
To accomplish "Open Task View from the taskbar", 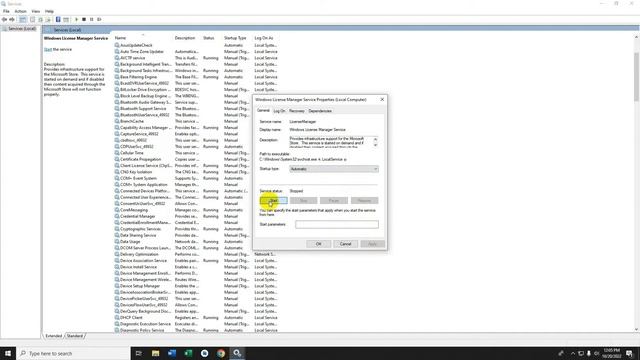I will pyautogui.click(x=139, y=353).
